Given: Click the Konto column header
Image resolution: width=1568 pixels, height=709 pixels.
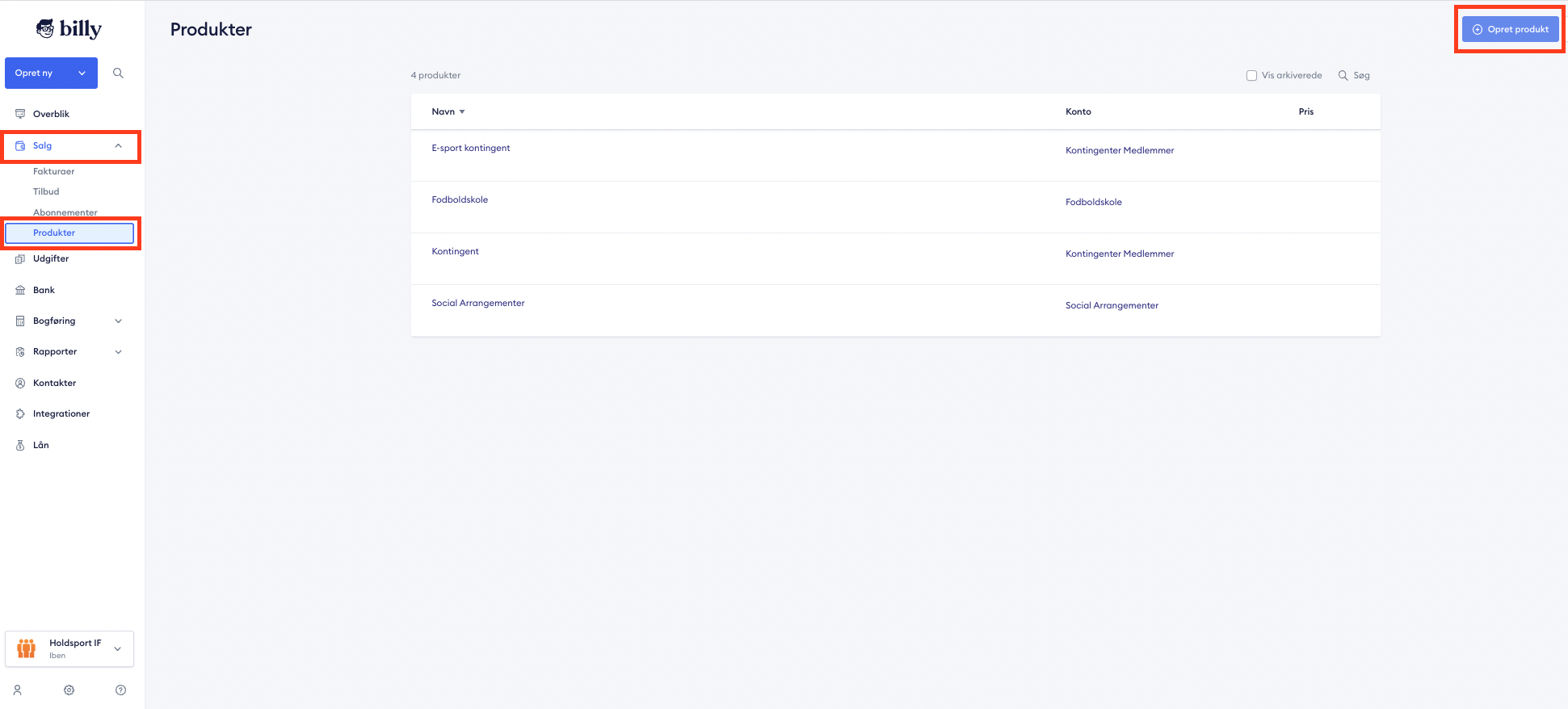Looking at the screenshot, I should pos(1078,111).
